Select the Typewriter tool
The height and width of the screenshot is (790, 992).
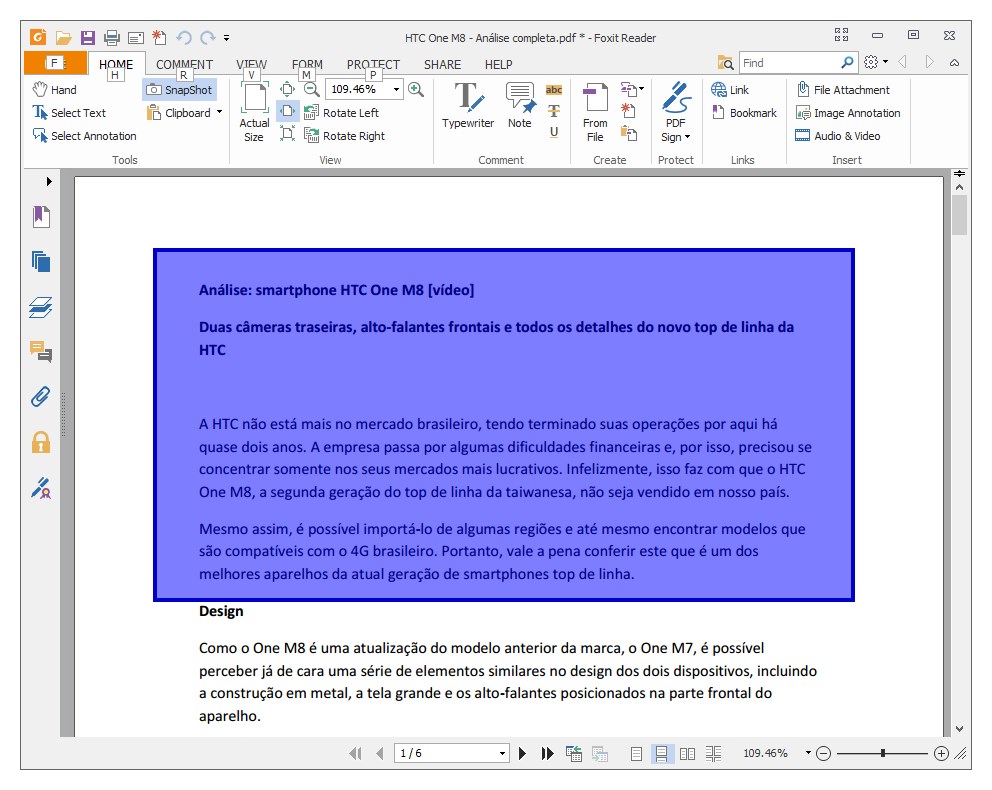468,106
